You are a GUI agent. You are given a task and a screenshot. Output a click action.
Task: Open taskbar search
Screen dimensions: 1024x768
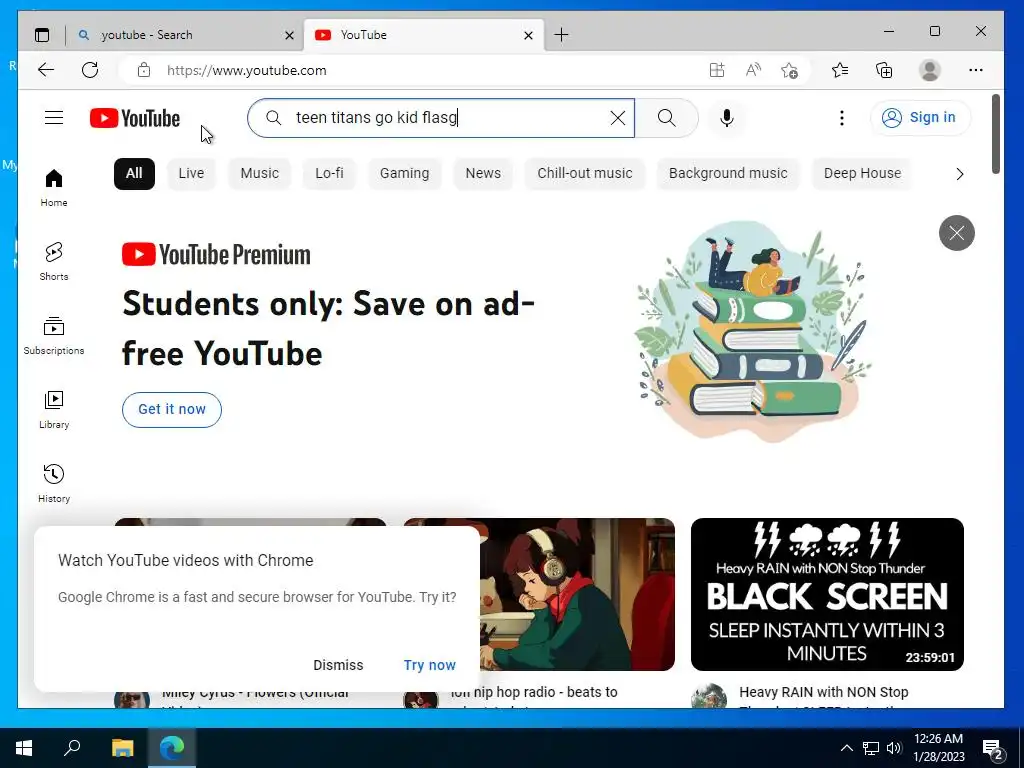click(72, 748)
